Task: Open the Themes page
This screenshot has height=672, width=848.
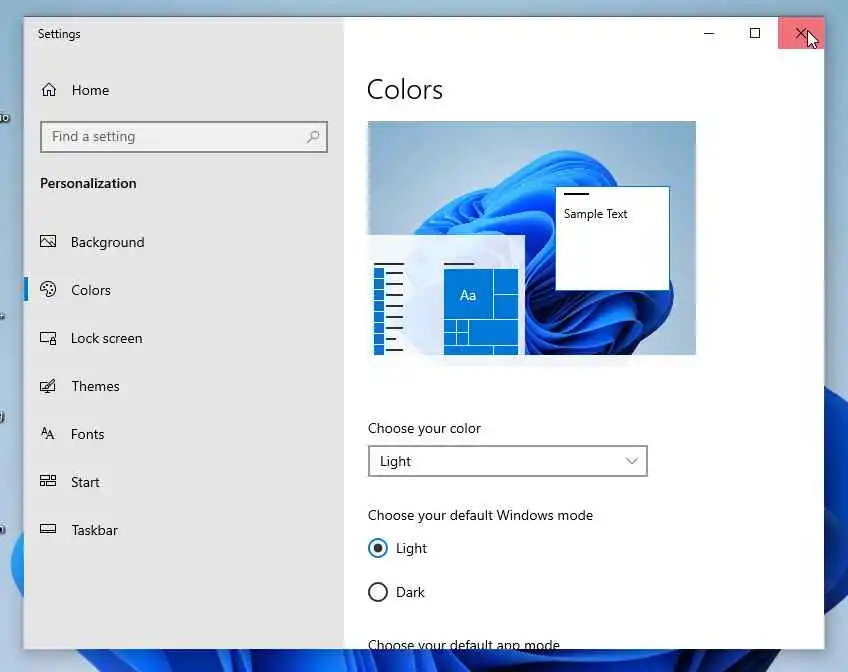Action: 95,386
